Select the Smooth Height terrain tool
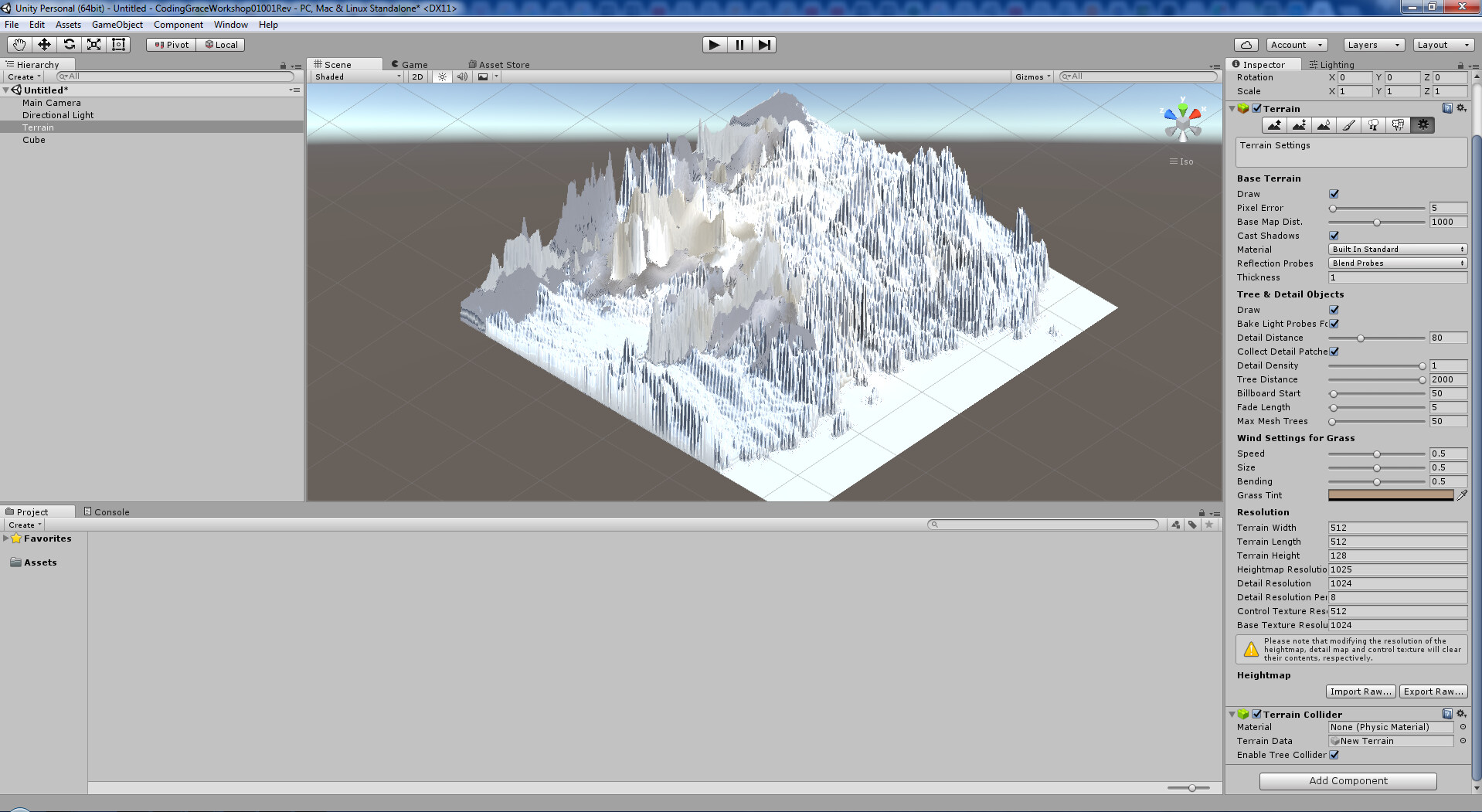The height and width of the screenshot is (812, 1482). (x=1324, y=124)
